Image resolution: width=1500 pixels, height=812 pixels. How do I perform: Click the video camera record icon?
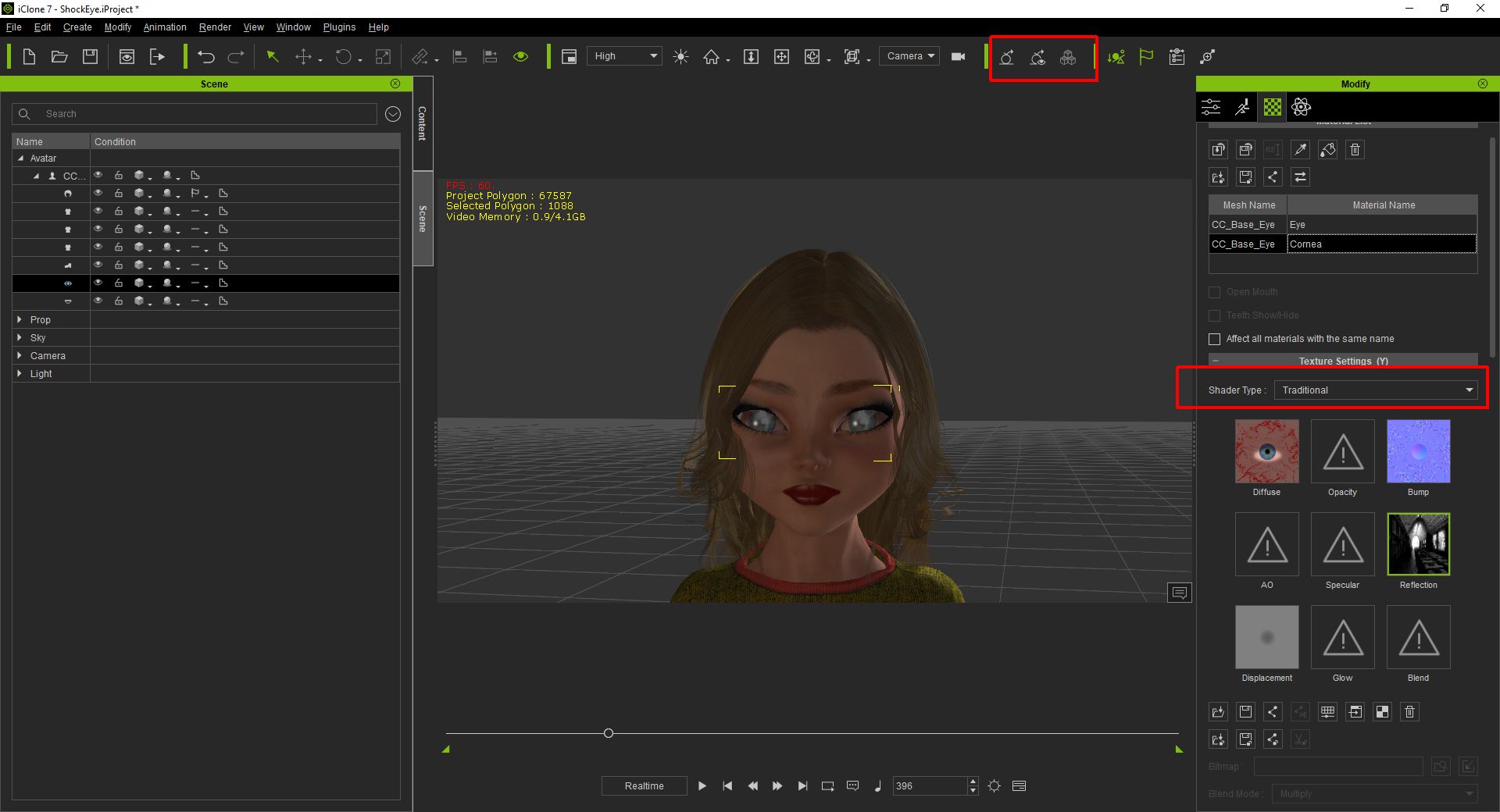click(959, 57)
